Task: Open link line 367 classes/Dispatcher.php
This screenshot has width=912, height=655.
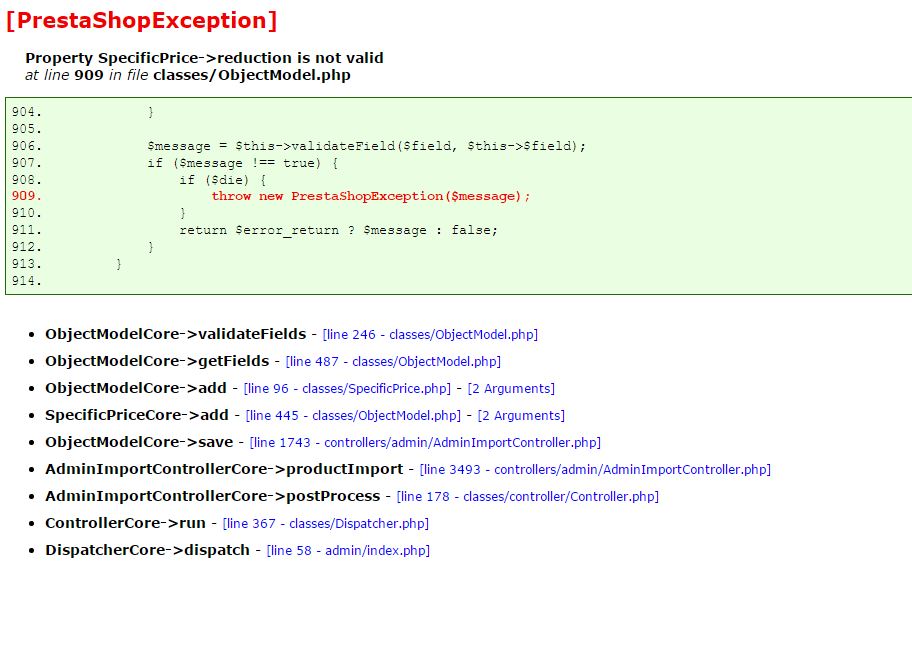Action: [x=326, y=524]
